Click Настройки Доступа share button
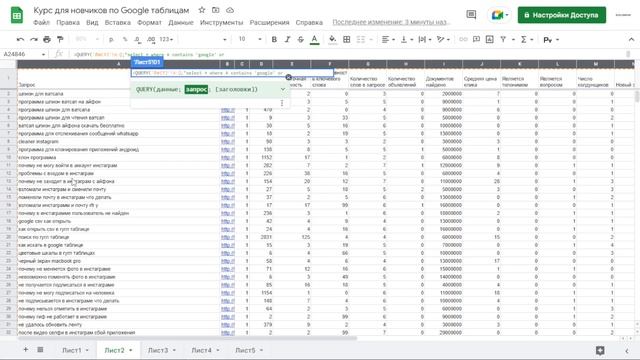The image size is (640, 360). pos(562,15)
